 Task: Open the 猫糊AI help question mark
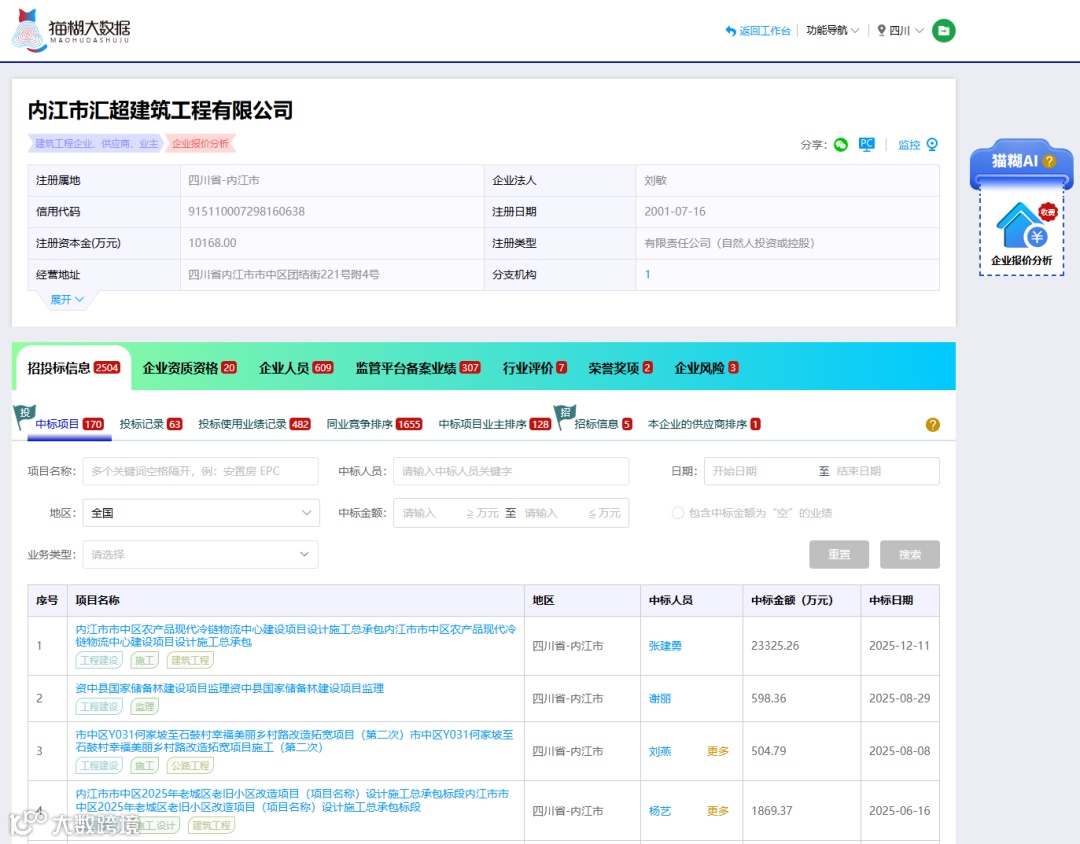[1049, 161]
